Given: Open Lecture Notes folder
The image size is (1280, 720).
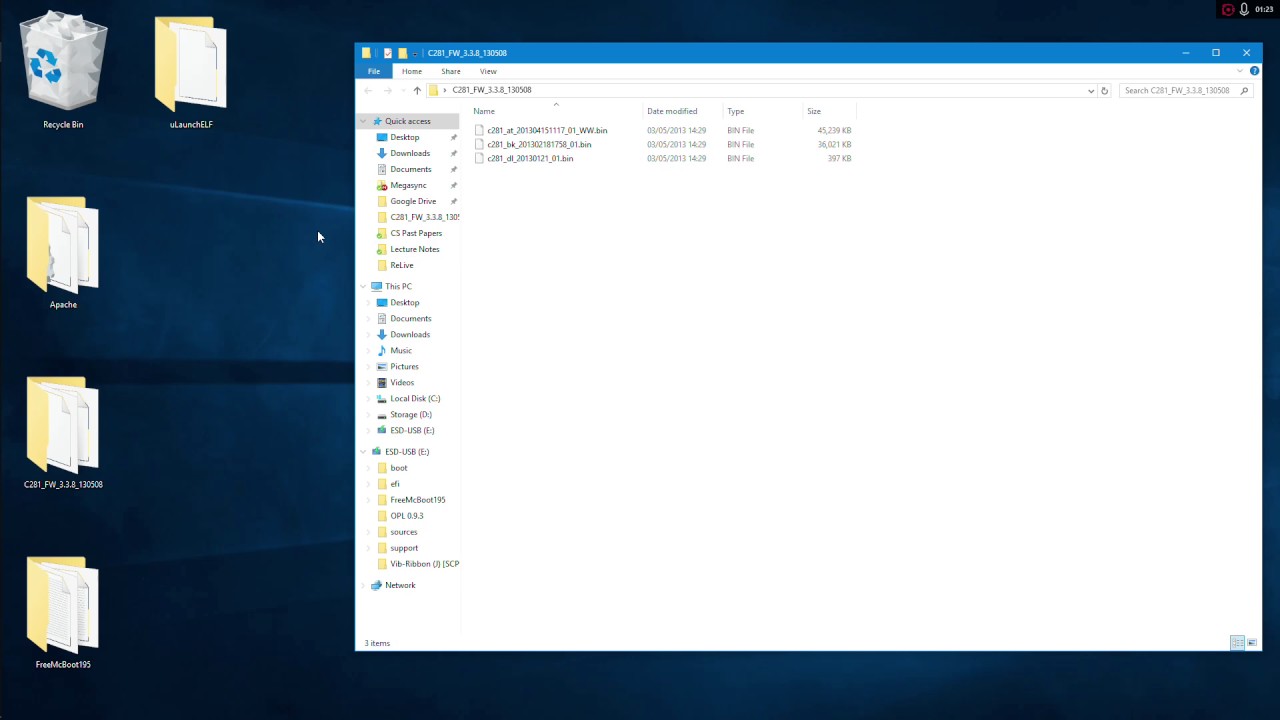Looking at the screenshot, I should coord(415,249).
